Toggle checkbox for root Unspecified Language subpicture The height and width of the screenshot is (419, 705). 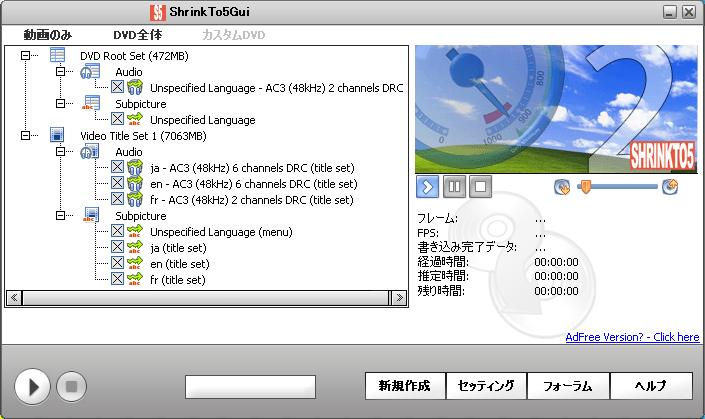pos(117,119)
